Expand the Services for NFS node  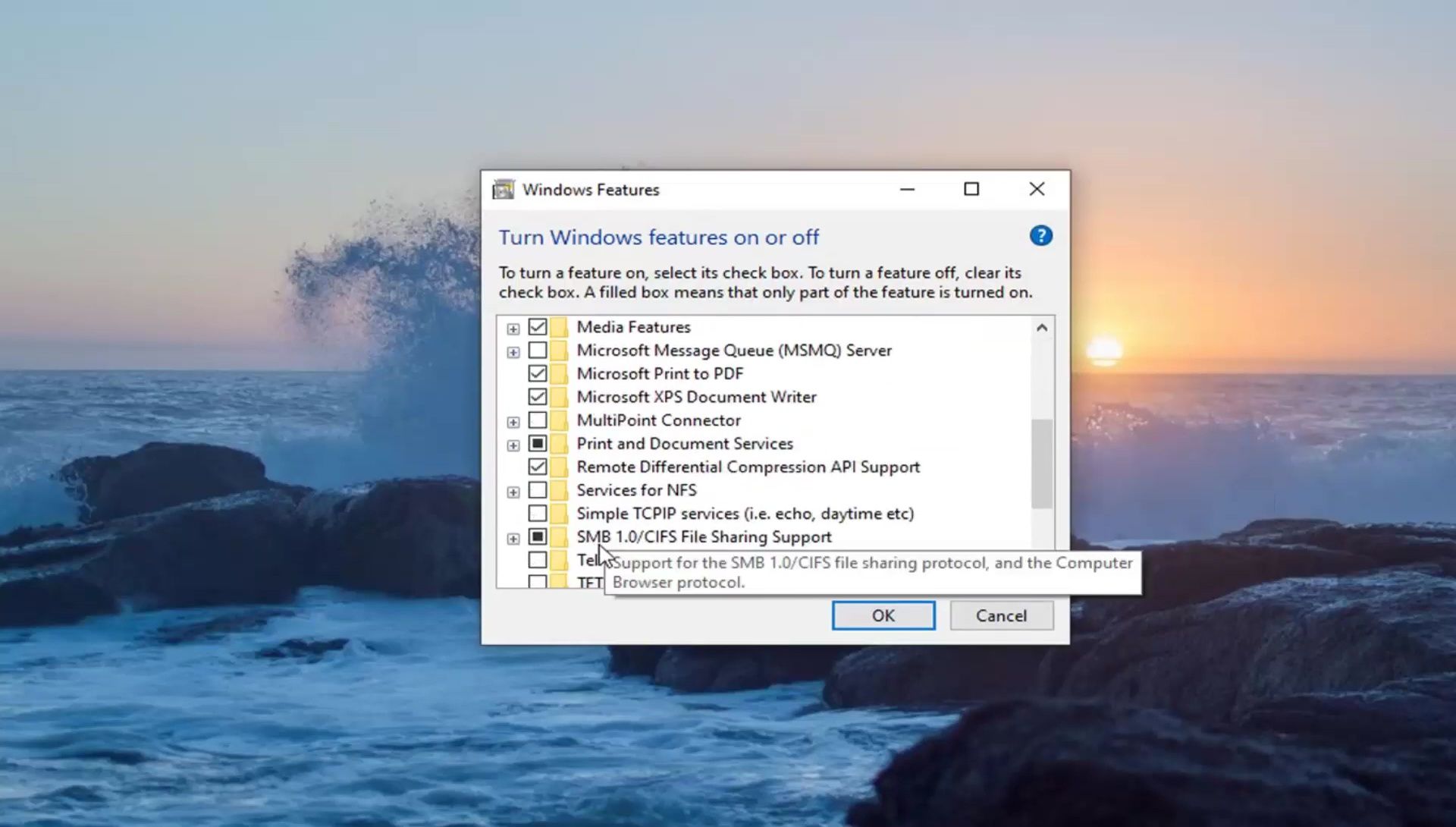pos(513,492)
